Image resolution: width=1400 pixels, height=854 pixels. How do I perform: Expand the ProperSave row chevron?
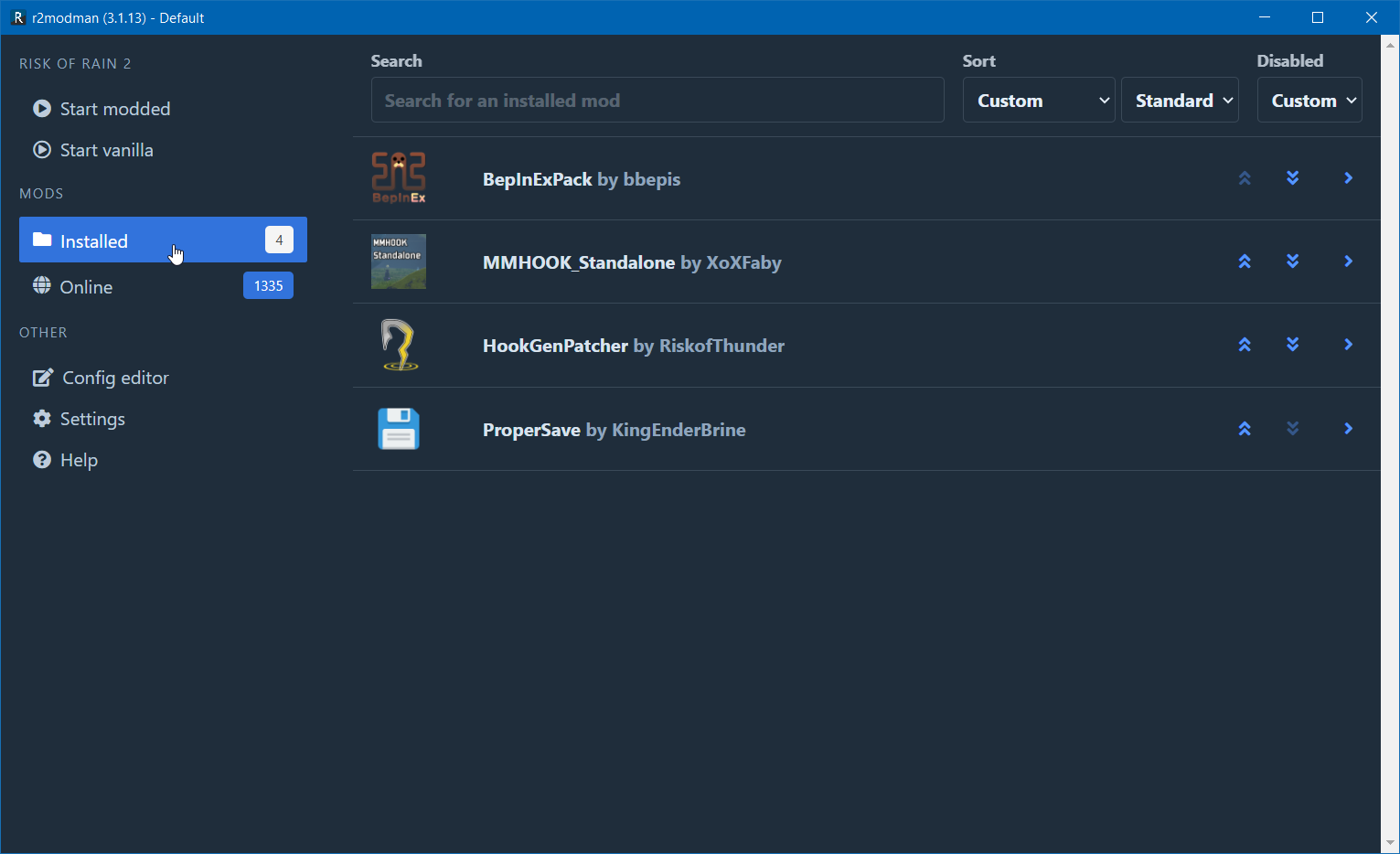coord(1349,429)
